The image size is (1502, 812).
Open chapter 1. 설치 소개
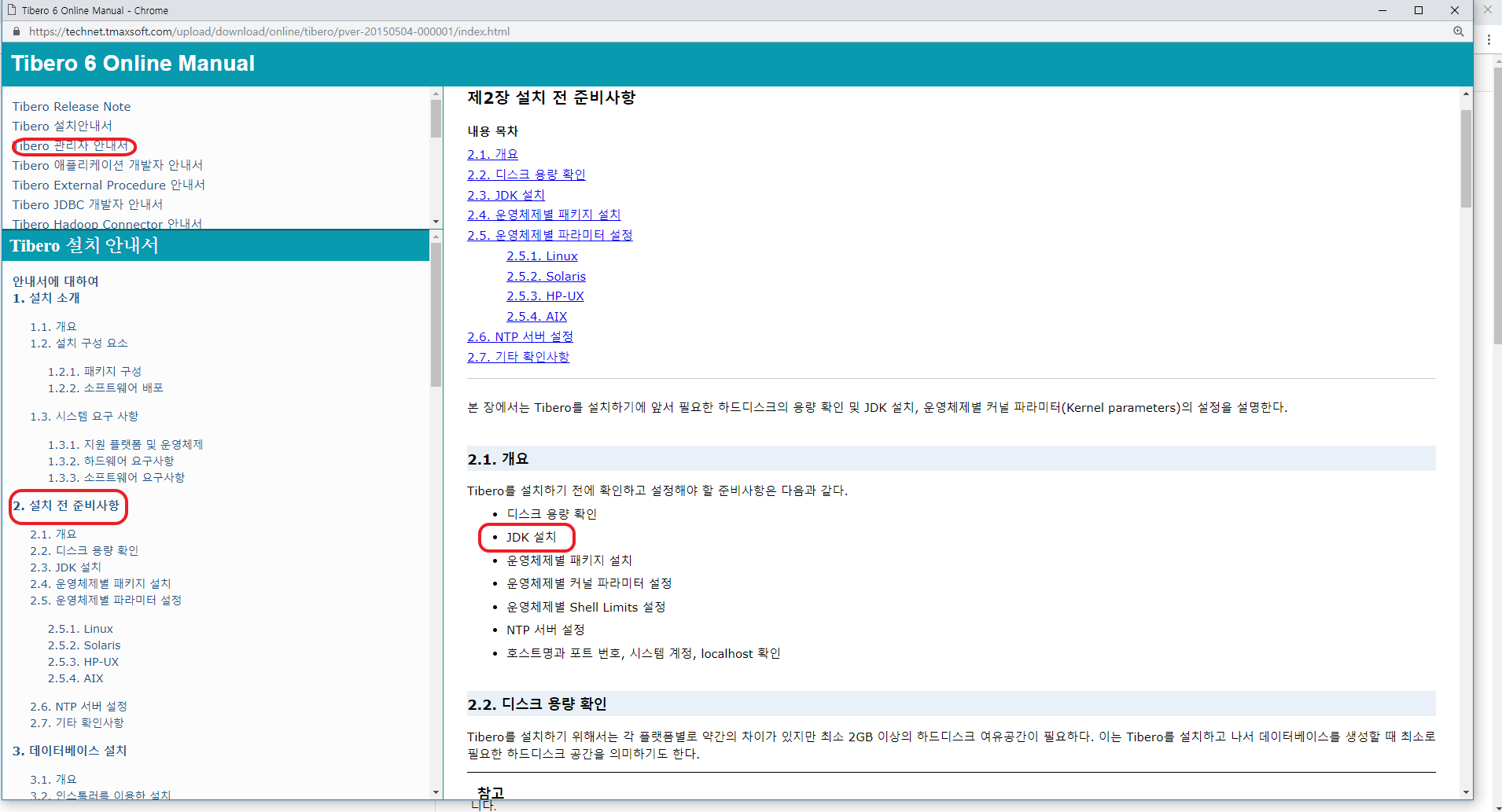coord(46,298)
